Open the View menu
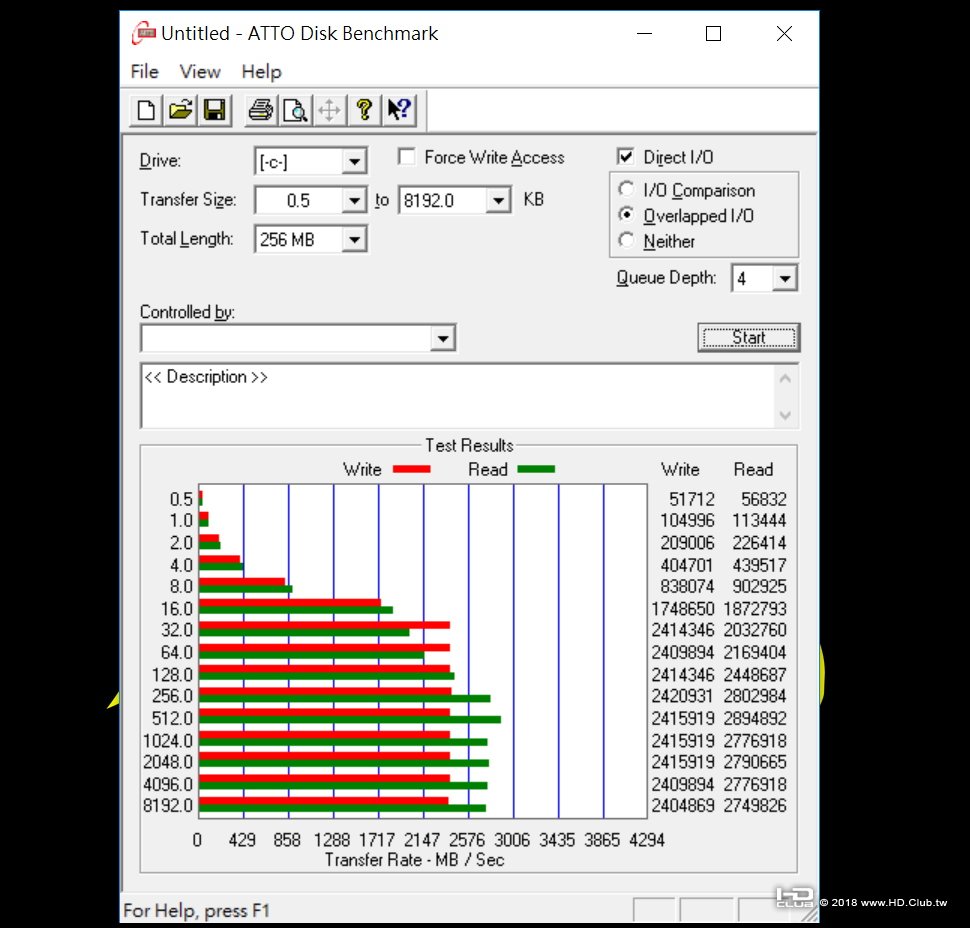 200,72
